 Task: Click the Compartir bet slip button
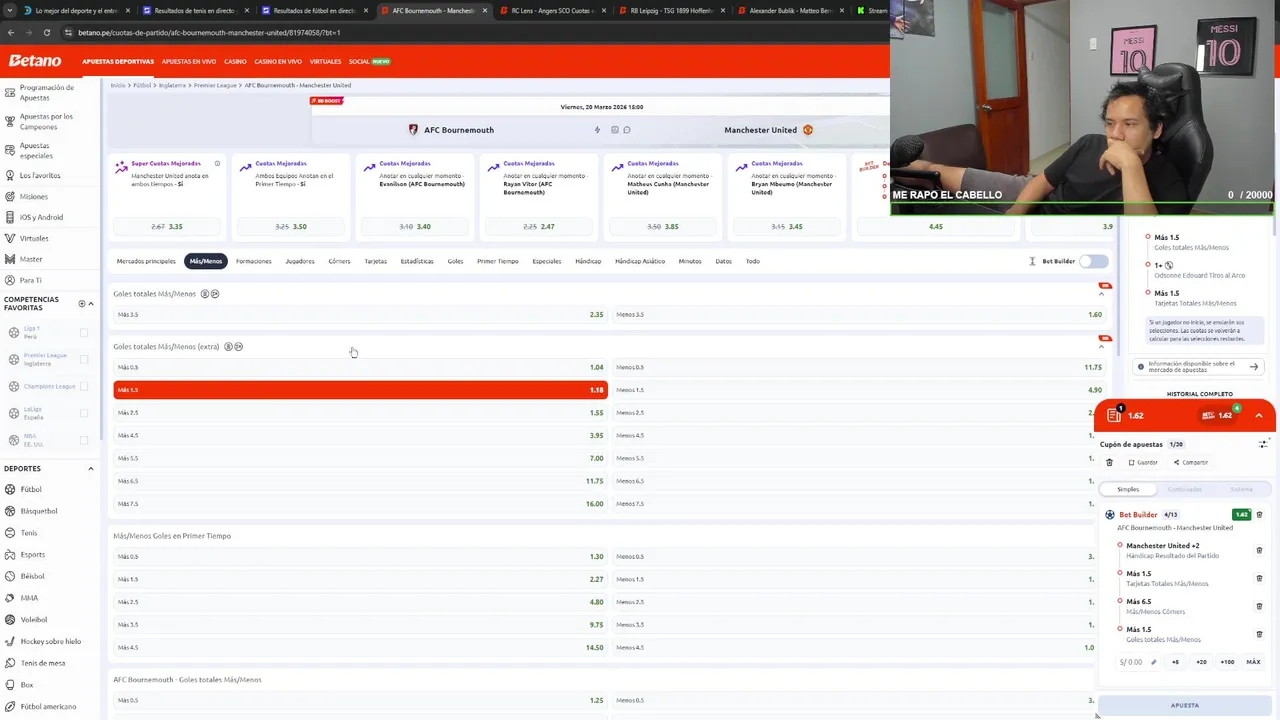click(x=1191, y=462)
